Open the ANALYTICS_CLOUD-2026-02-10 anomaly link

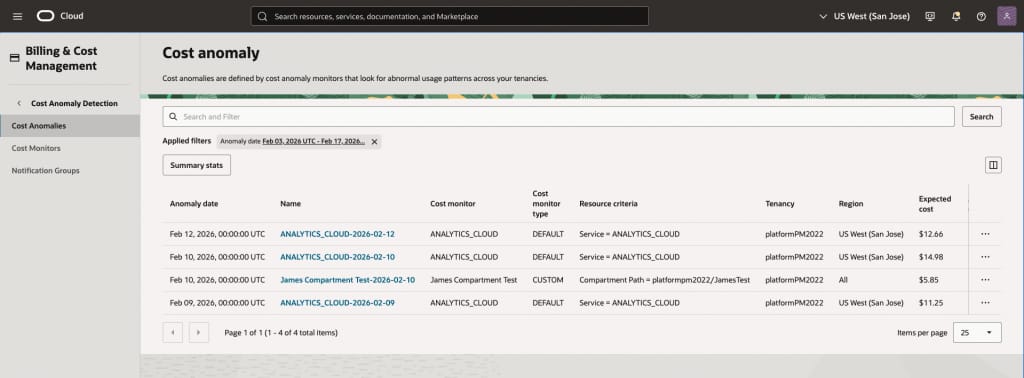click(x=337, y=257)
